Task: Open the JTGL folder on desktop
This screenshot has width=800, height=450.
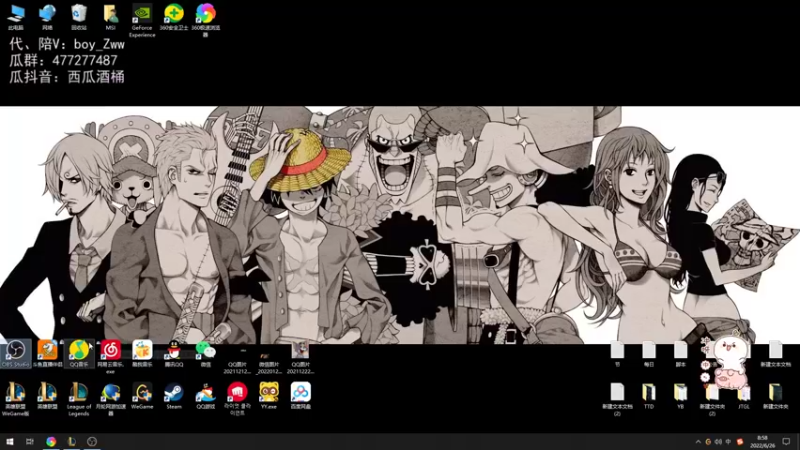Action: pos(744,396)
